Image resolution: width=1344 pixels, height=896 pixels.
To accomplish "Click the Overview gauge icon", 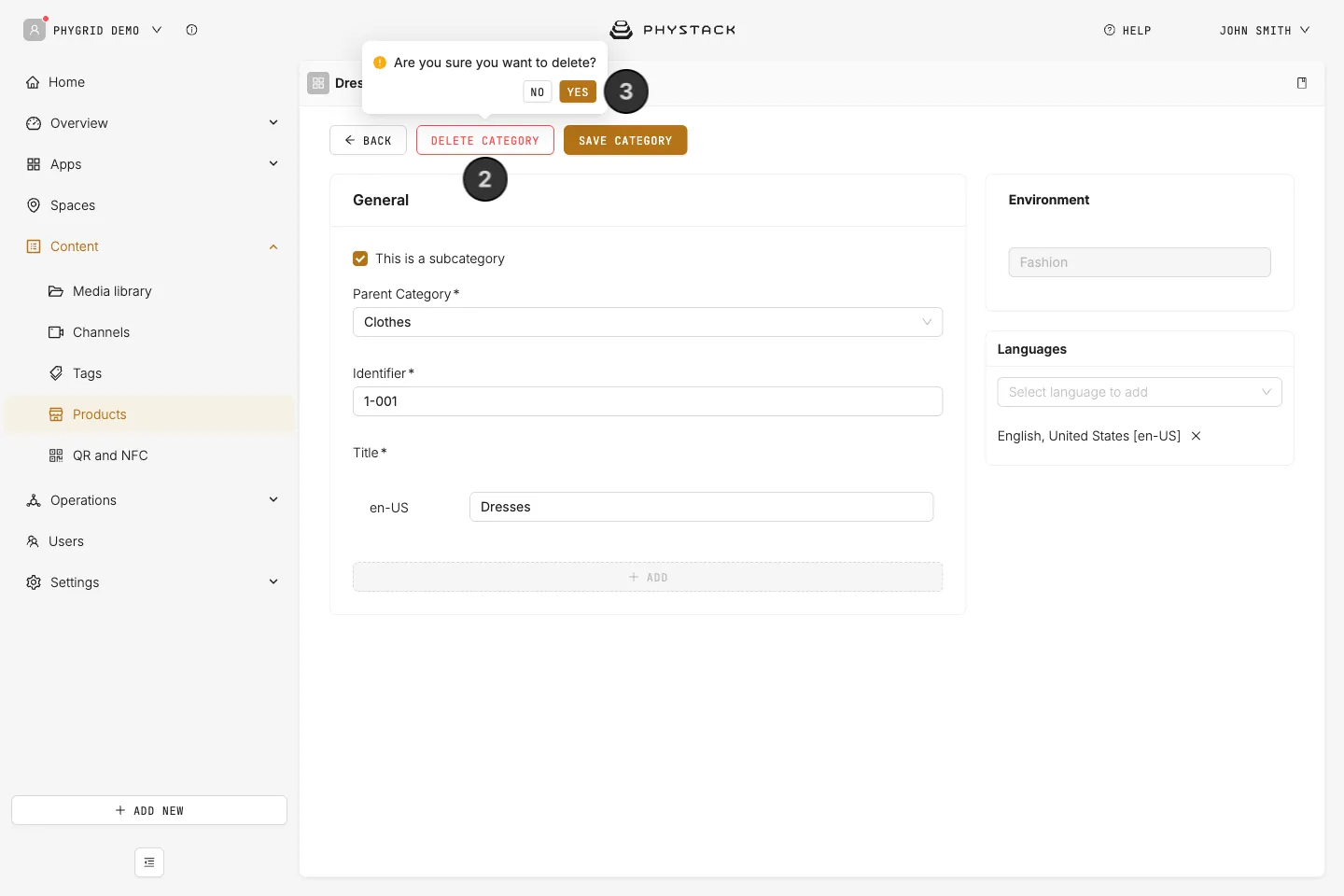I will pyautogui.click(x=34, y=123).
